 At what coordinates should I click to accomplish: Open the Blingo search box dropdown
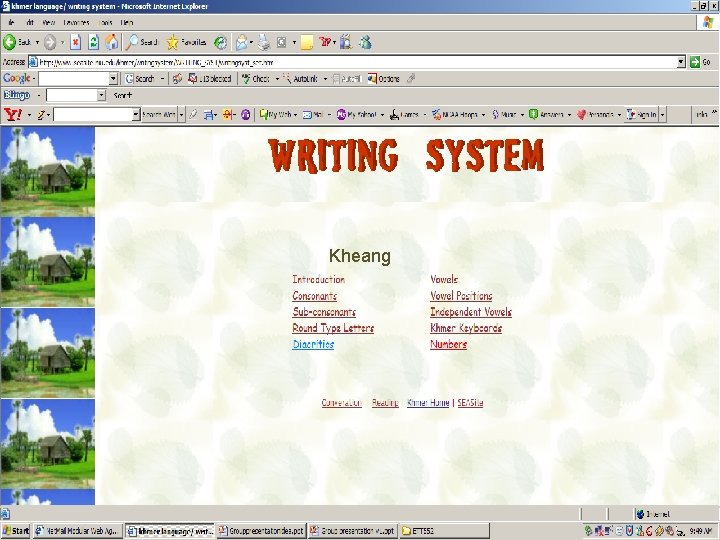(101, 95)
